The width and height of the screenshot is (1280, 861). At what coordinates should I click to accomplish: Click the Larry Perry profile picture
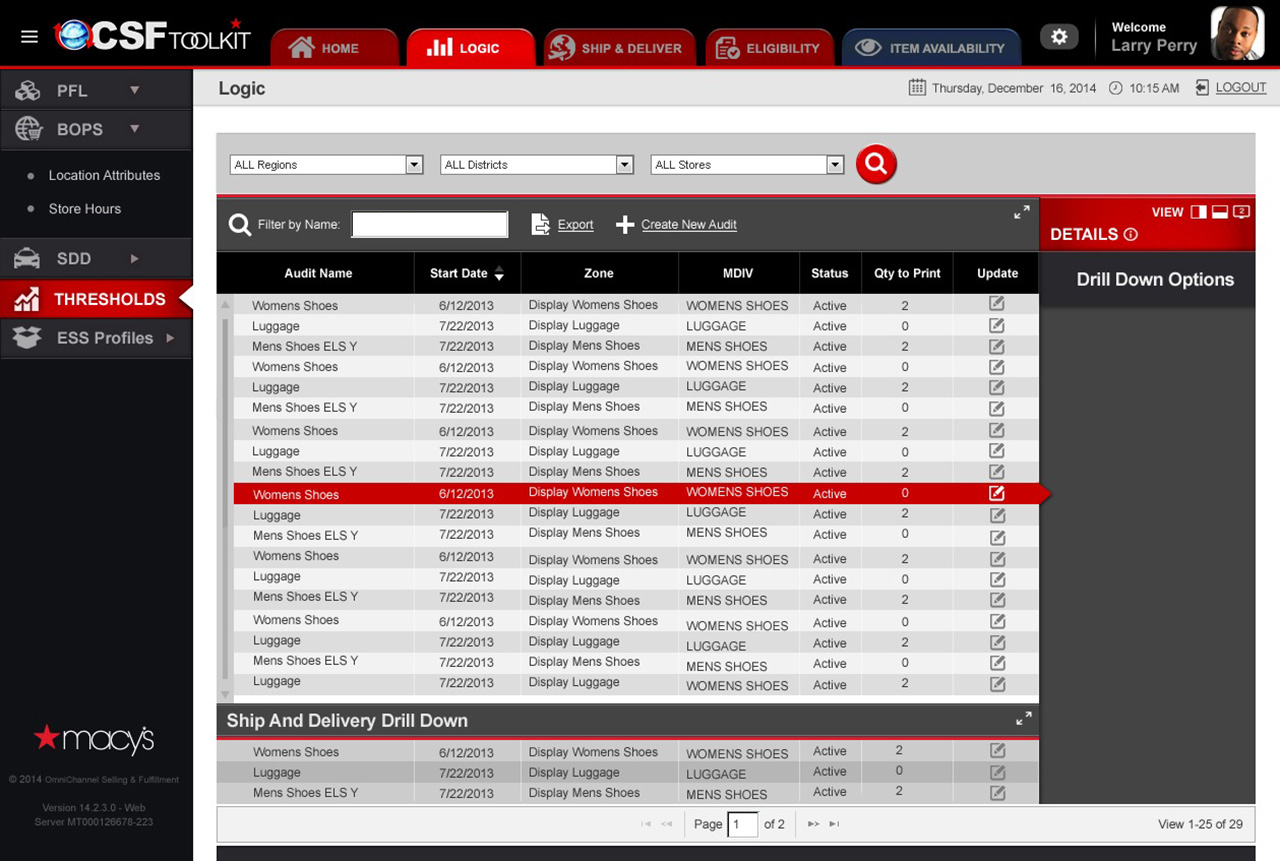pyautogui.click(x=1237, y=34)
